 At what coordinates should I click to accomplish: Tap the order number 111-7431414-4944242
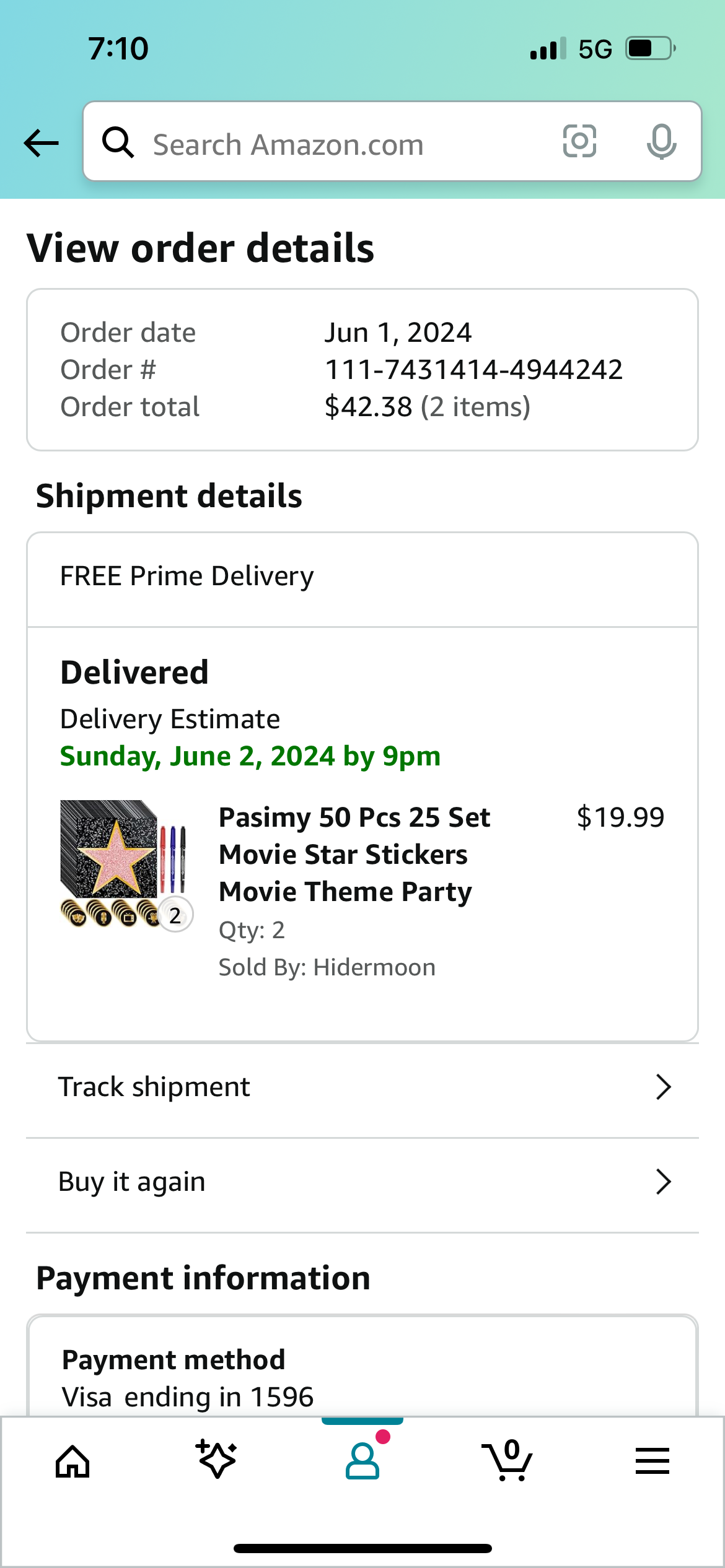[x=473, y=370]
